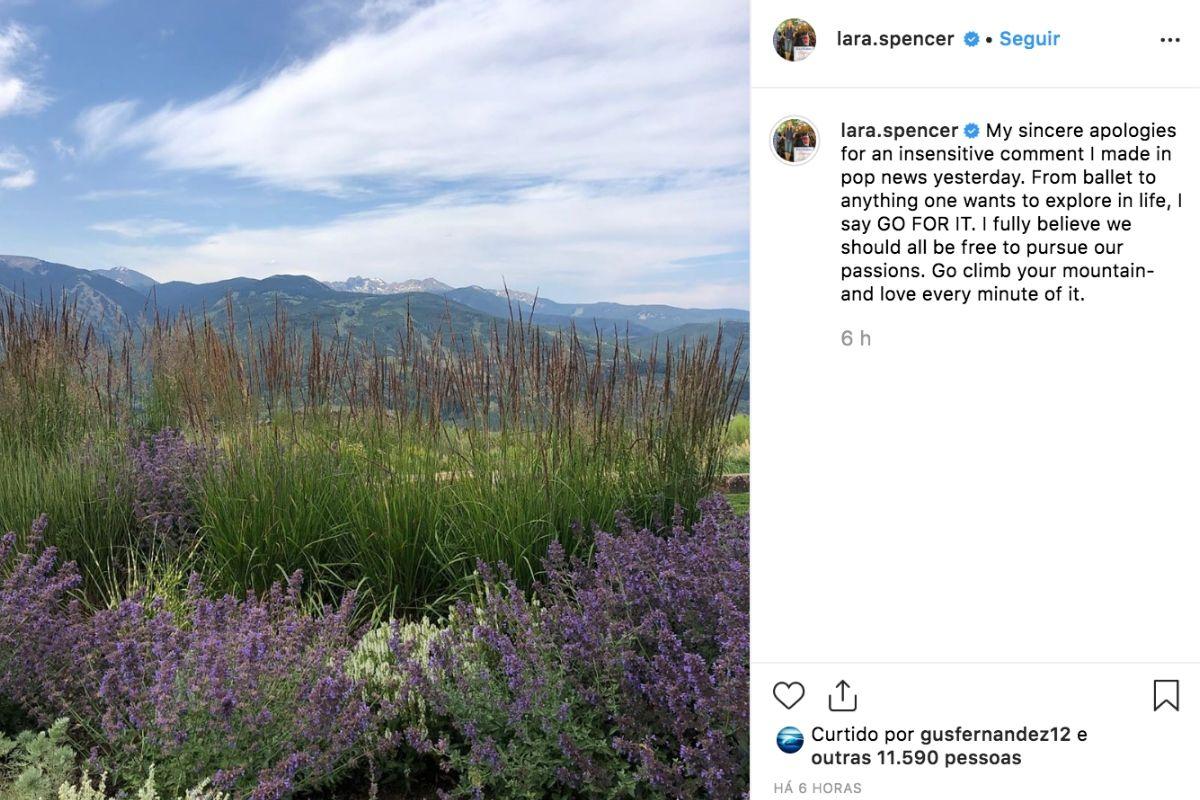This screenshot has height=800, width=1200.
Task: Click the verified badge in the caption
Action: tap(972, 131)
